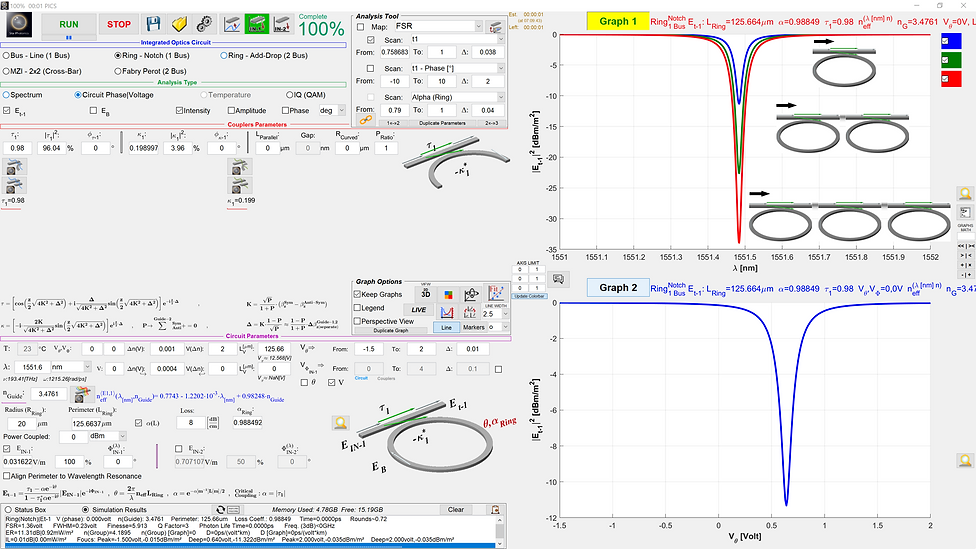Screen dimensions: 976x549
Task: Choose Spectrum analysis type
Action: point(23,95)
